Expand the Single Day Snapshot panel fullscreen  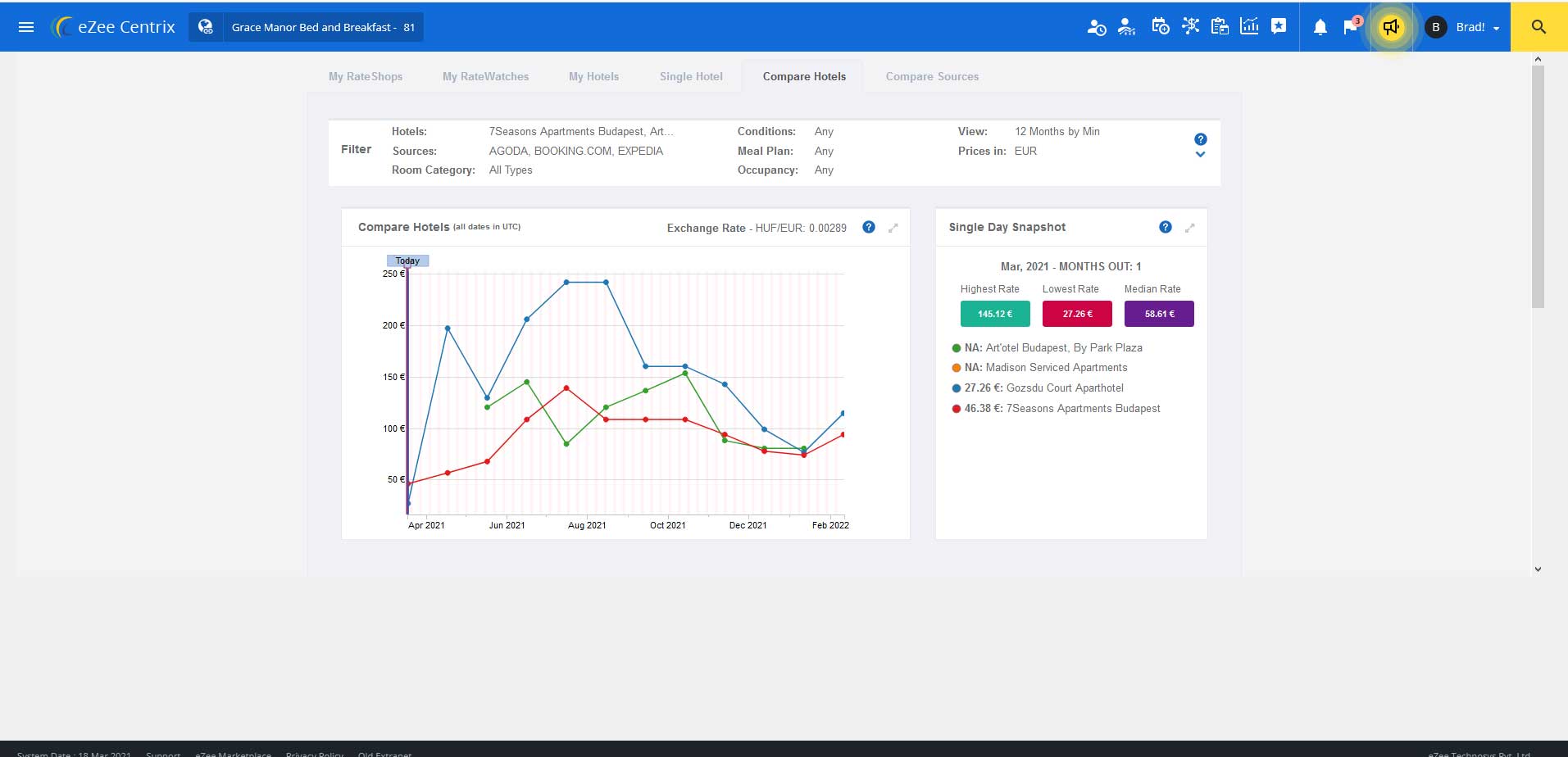pyautogui.click(x=1190, y=228)
